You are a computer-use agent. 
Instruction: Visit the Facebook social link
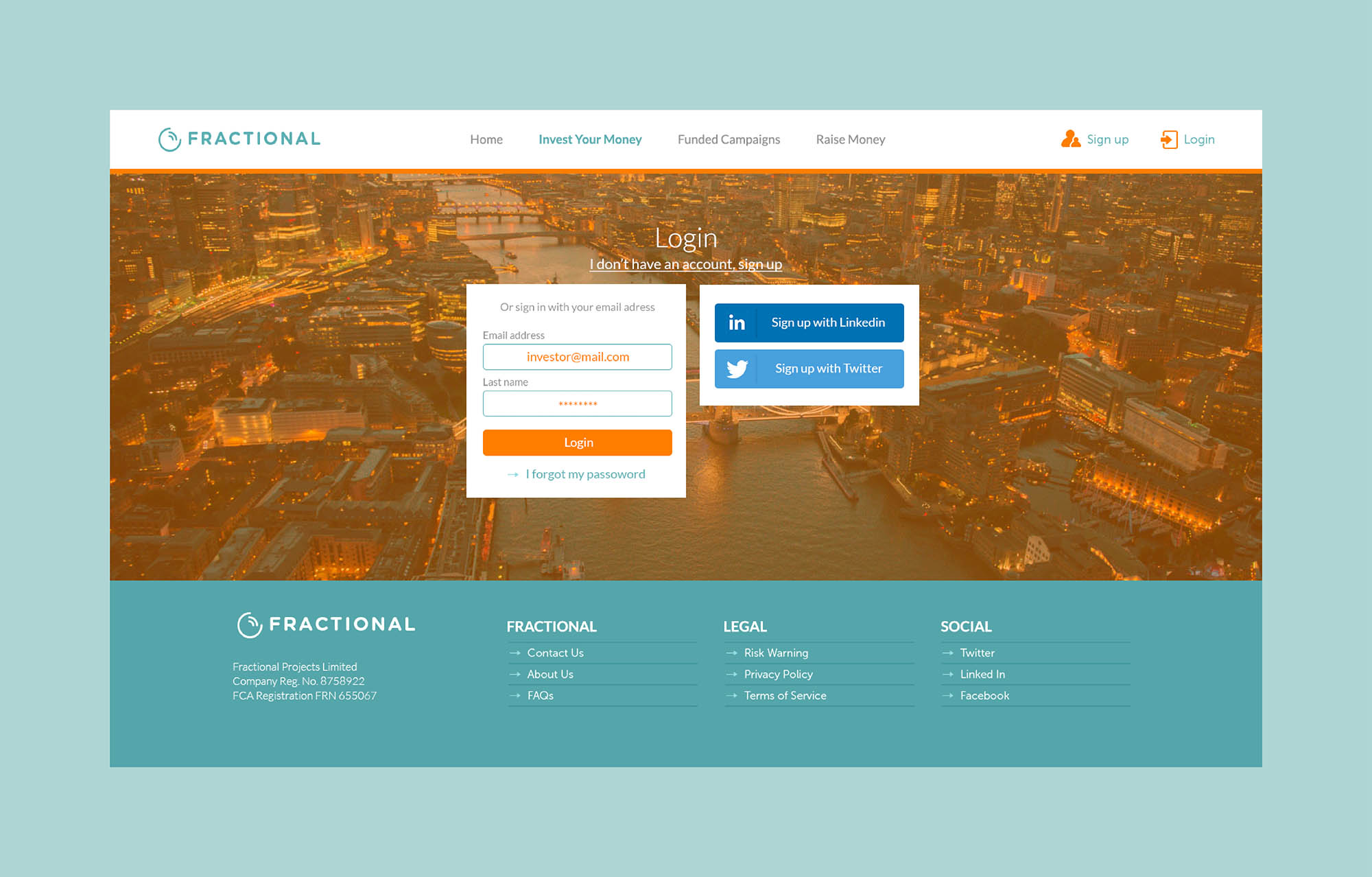coord(984,696)
